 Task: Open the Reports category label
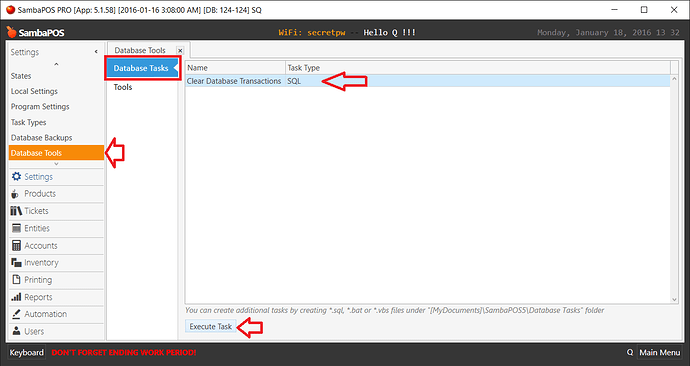(38, 297)
